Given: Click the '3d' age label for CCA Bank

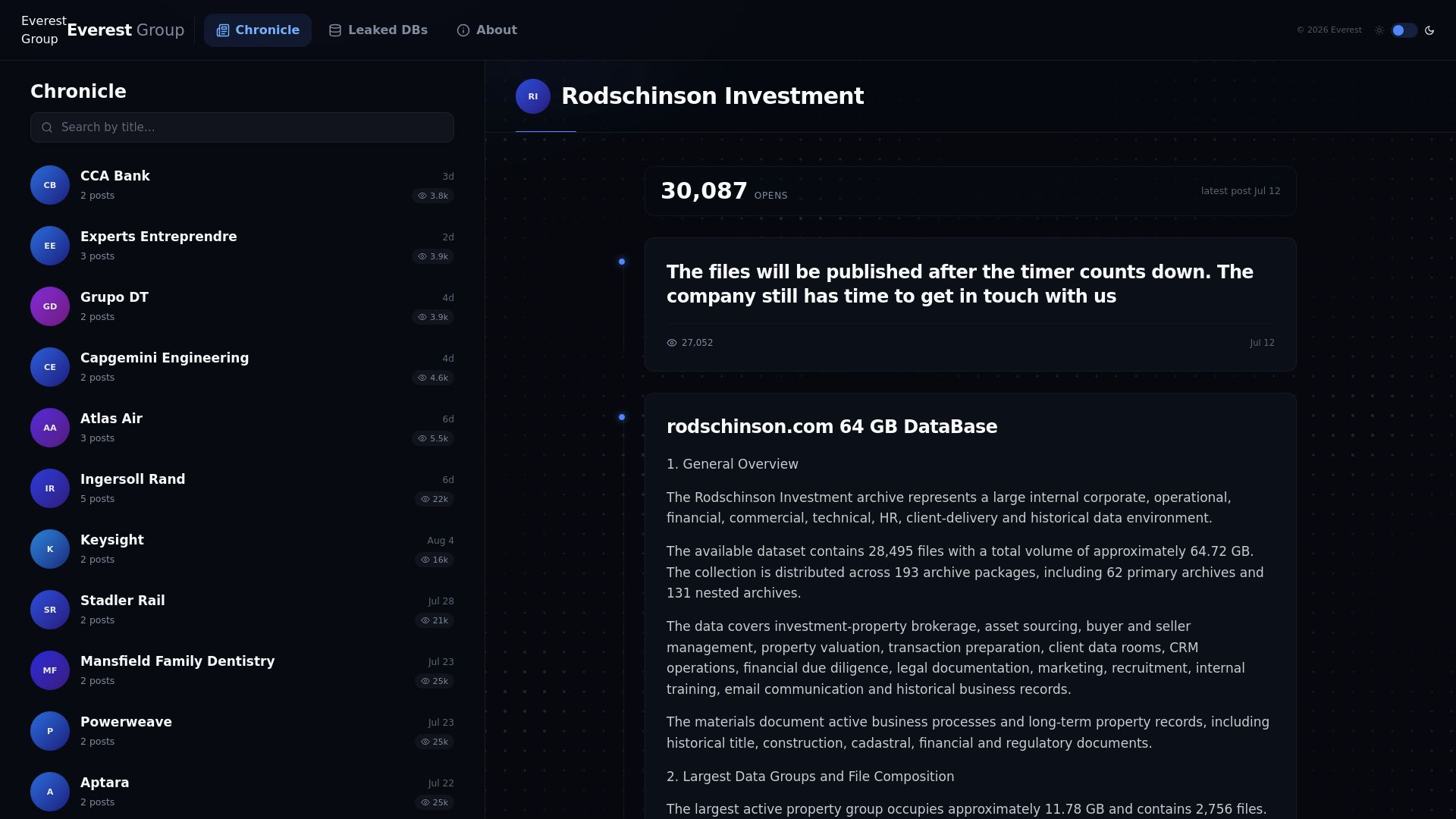Looking at the screenshot, I should point(448,177).
